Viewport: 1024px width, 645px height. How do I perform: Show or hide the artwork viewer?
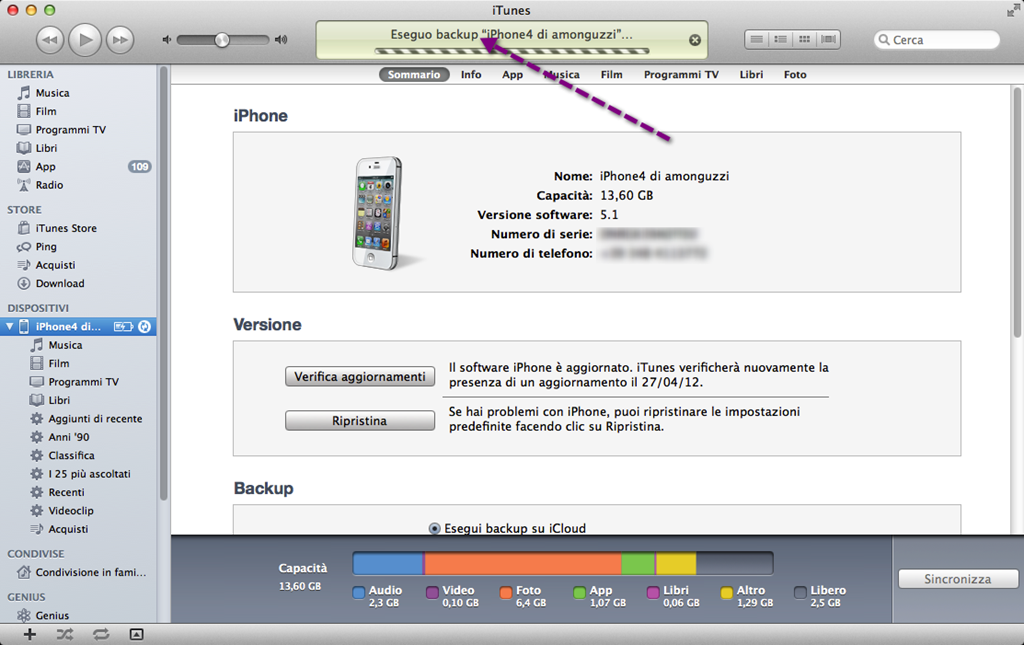click(x=136, y=634)
